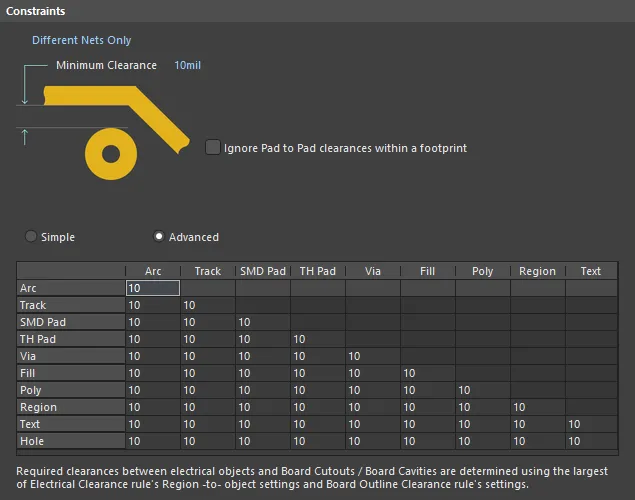Screen dimensions: 635x500
Task: Select the Via row header
Action: tap(70, 356)
